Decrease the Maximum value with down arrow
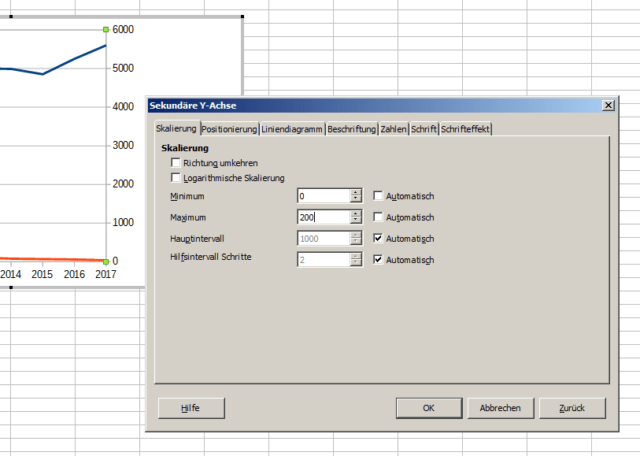The height and width of the screenshot is (456, 640). coord(355,221)
